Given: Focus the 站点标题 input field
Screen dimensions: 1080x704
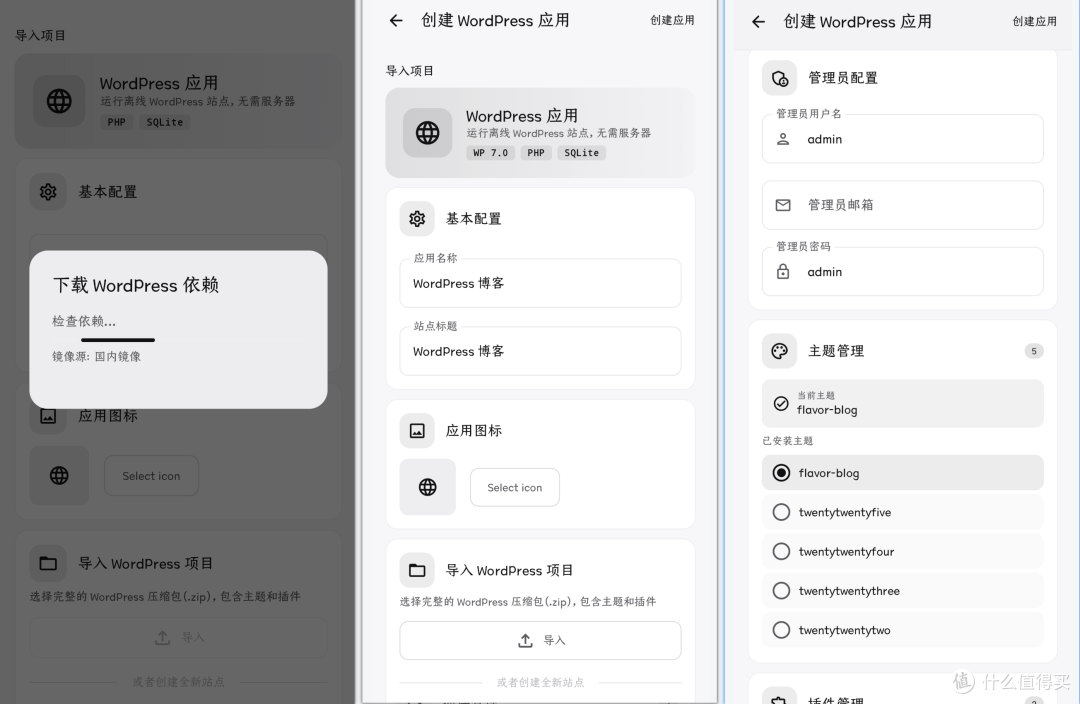Looking at the screenshot, I should (x=540, y=351).
